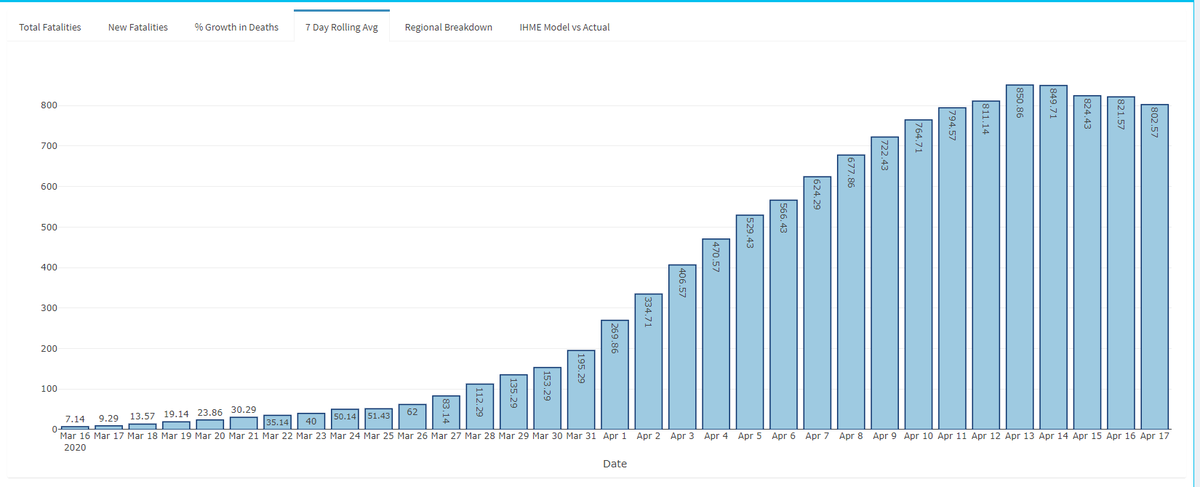Click the Apr 13 bar labeled 850.86
The height and width of the screenshot is (487, 1200).
(1019, 257)
